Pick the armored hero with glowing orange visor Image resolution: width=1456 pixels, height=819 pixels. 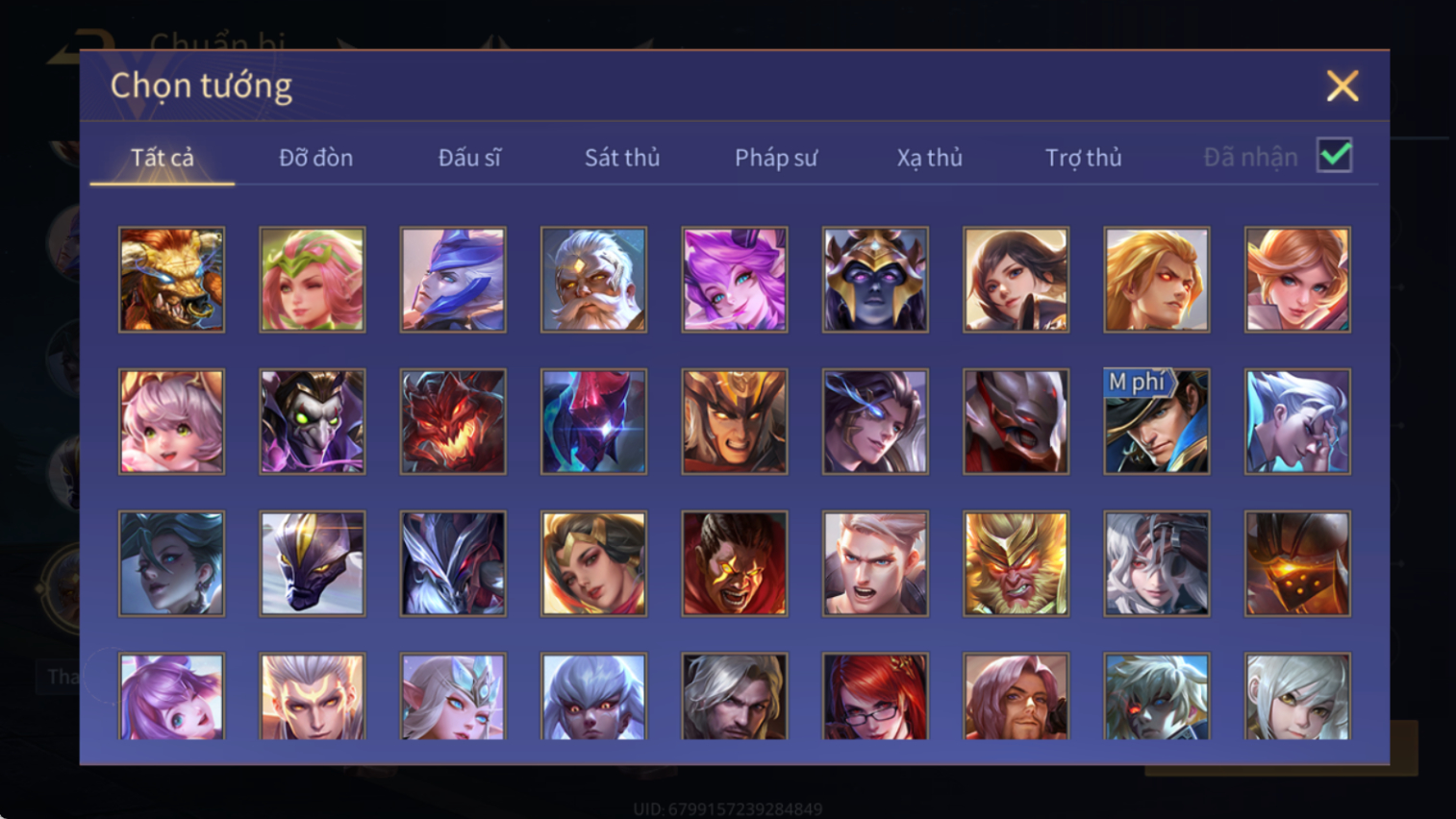pos(1297,563)
